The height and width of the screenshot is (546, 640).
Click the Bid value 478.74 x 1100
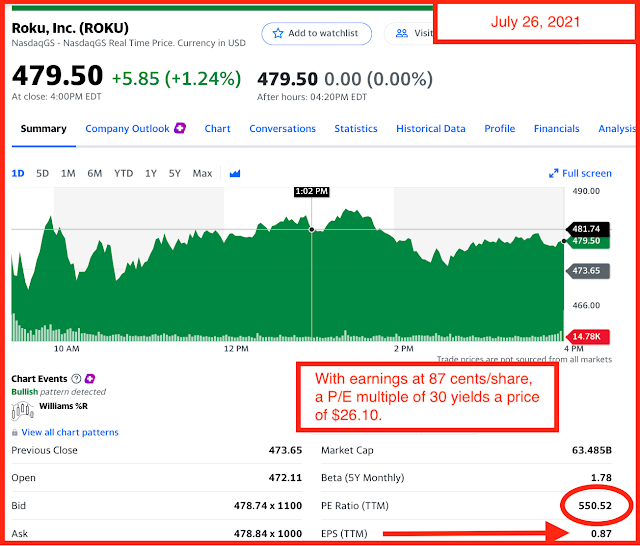click(x=268, y=506)
